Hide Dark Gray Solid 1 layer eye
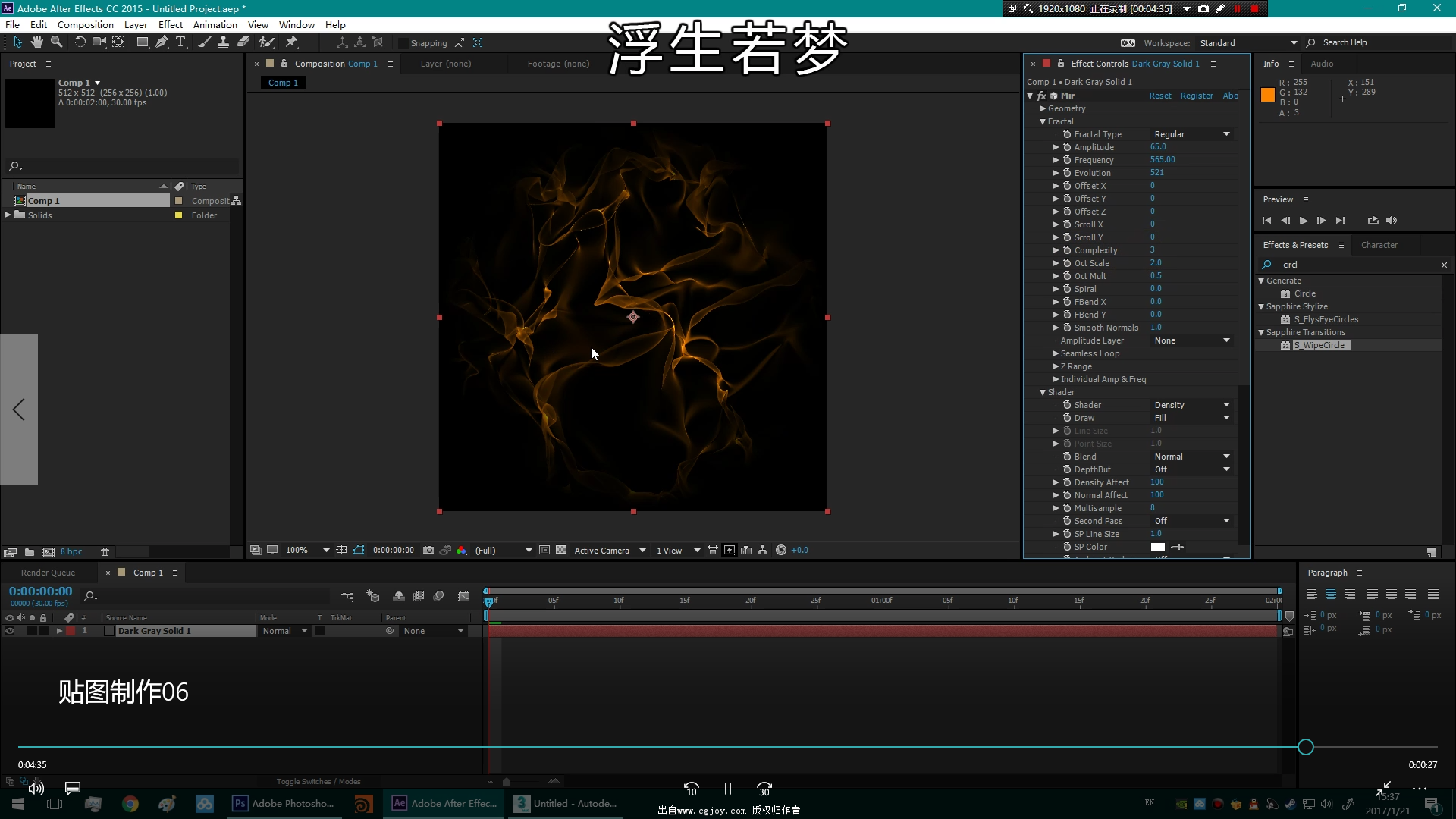1456x819 pixels. [10, 631]
